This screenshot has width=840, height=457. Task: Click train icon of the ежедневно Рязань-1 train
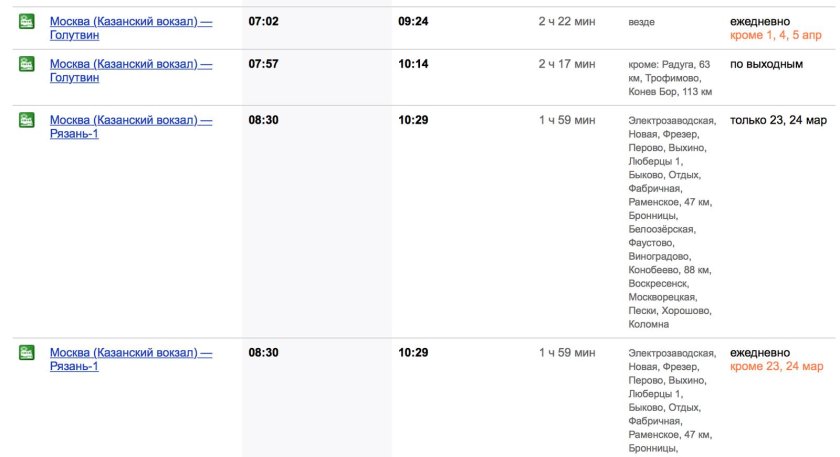27,352
